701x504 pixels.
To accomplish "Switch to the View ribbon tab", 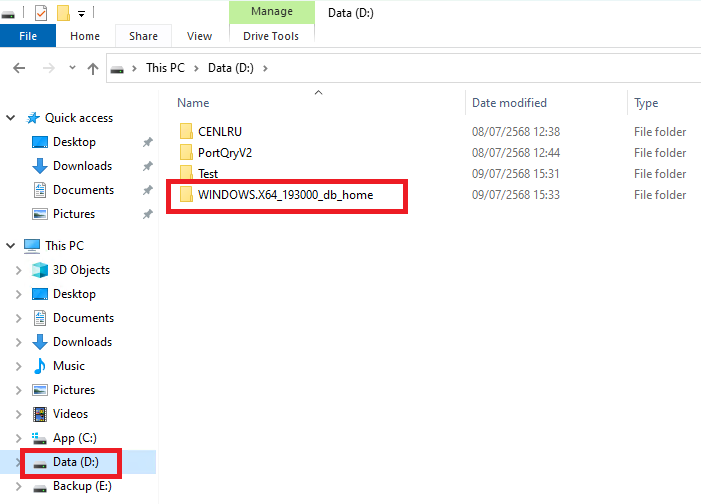I will click(x=199, y=36).
